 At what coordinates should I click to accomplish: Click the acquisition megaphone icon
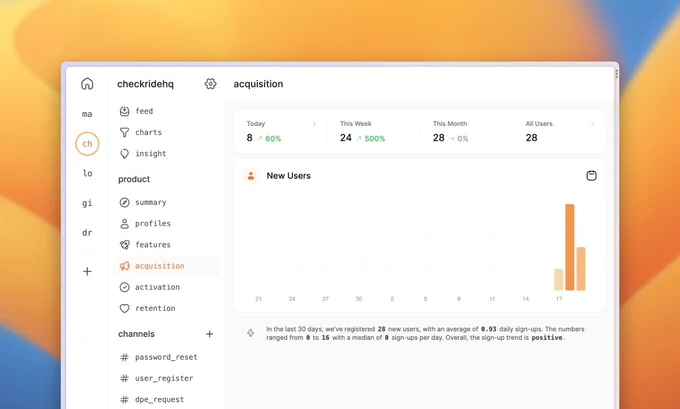coord(124,266)
